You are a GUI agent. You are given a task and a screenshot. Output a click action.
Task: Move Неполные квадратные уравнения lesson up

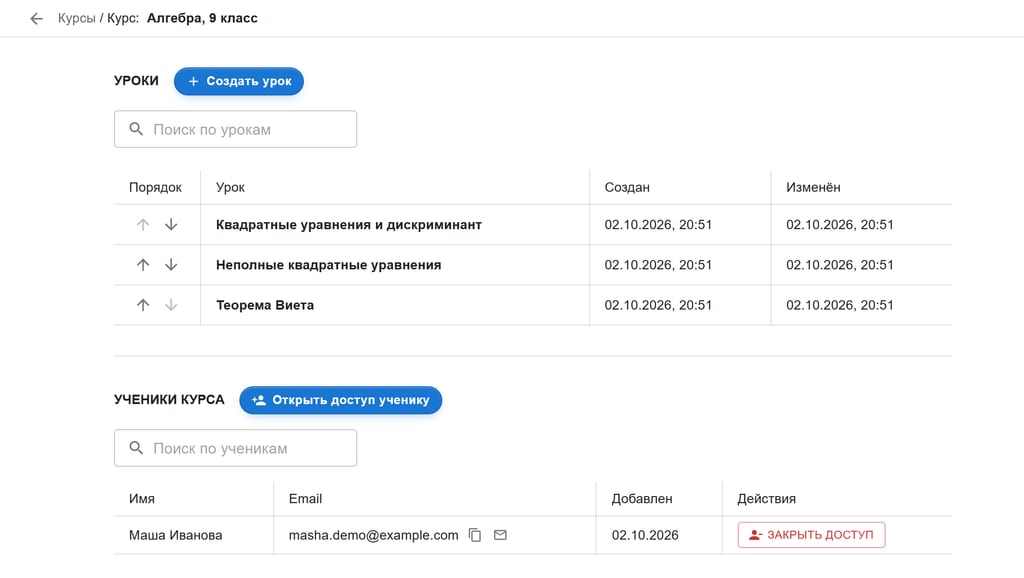click(143, 265)
